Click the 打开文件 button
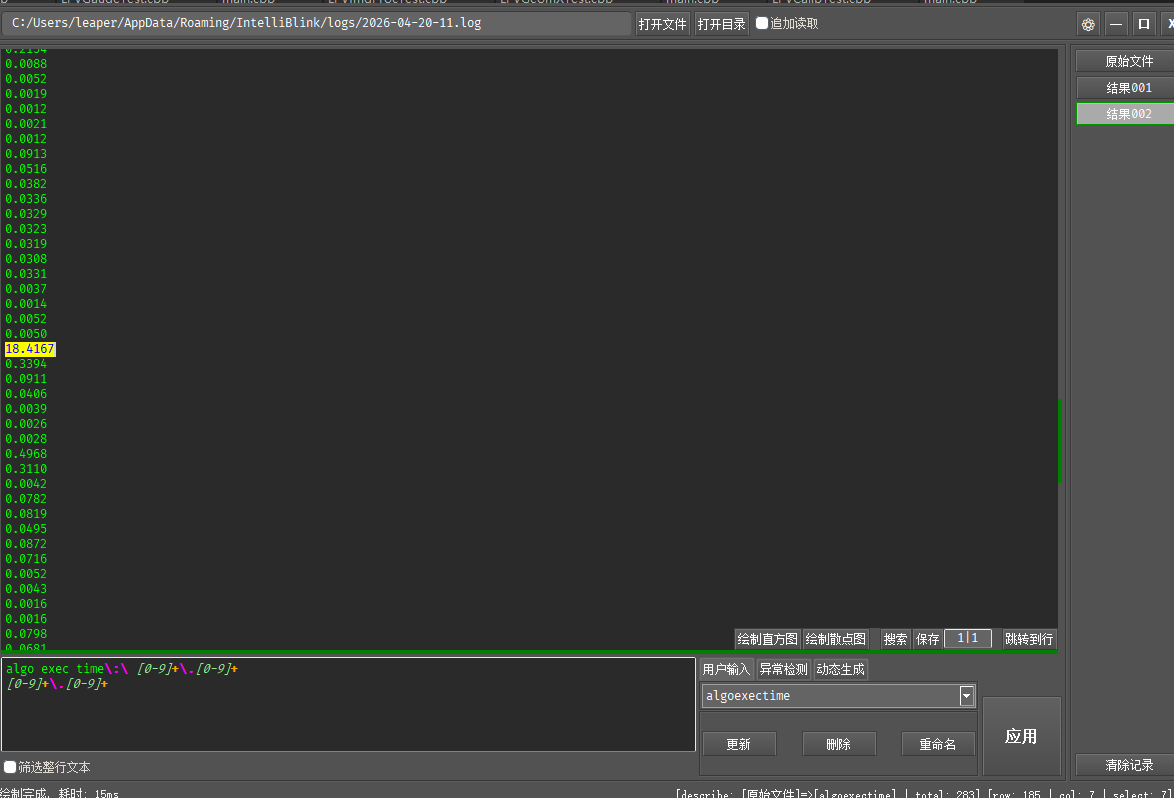 click(x=663, y=24)
